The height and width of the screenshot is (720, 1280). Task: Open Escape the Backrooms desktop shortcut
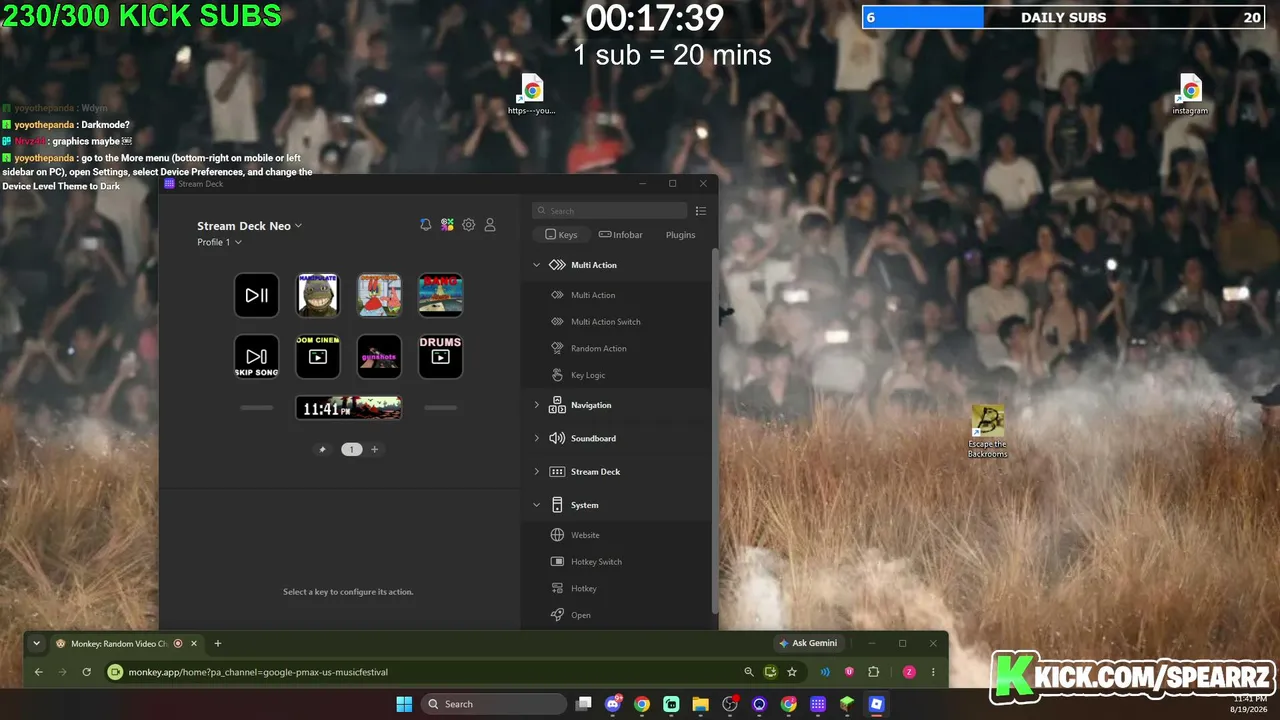pyautogui.click(x=987, y=432)
